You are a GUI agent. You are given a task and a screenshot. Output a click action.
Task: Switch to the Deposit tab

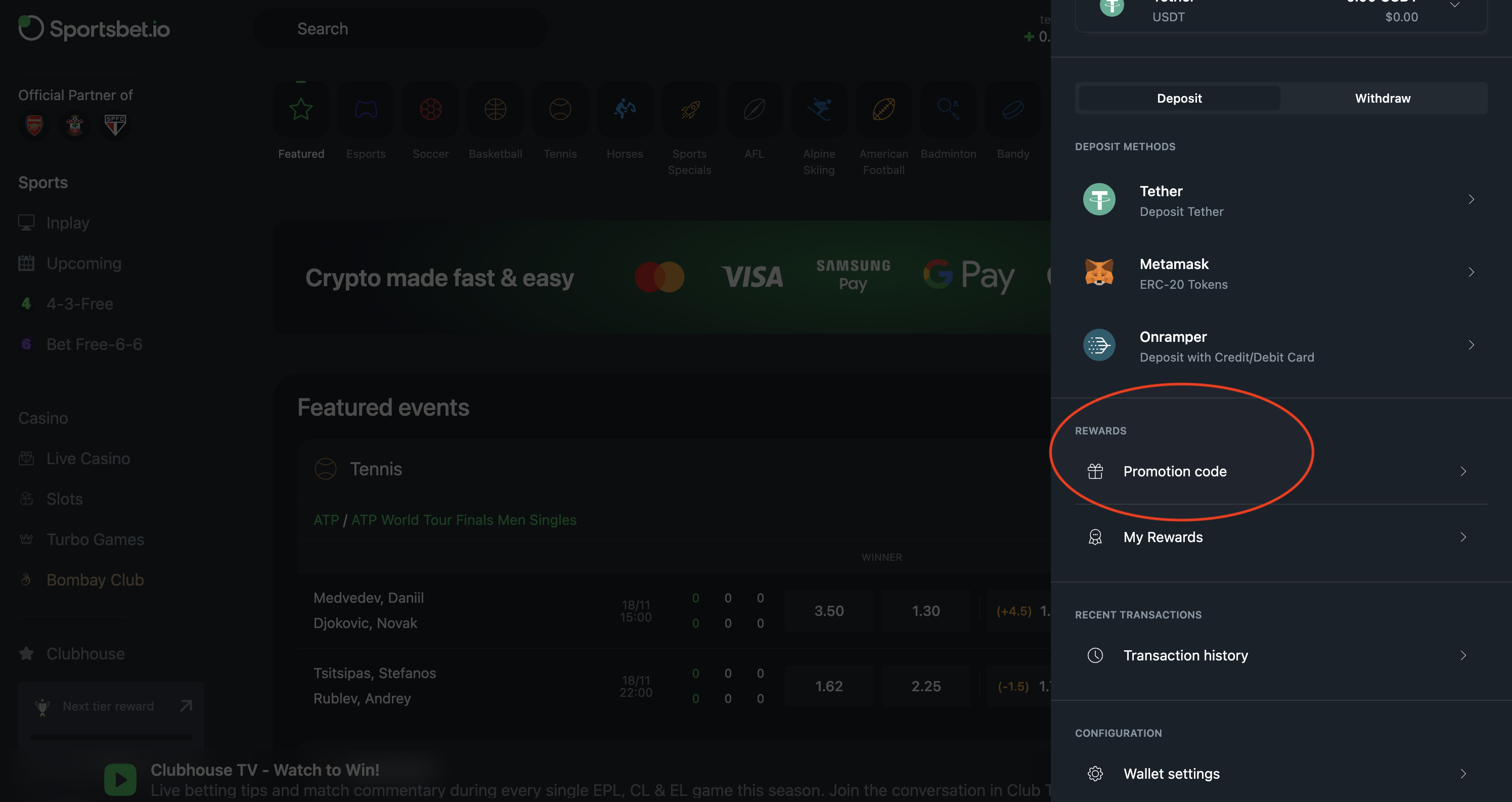(1179, 98)
